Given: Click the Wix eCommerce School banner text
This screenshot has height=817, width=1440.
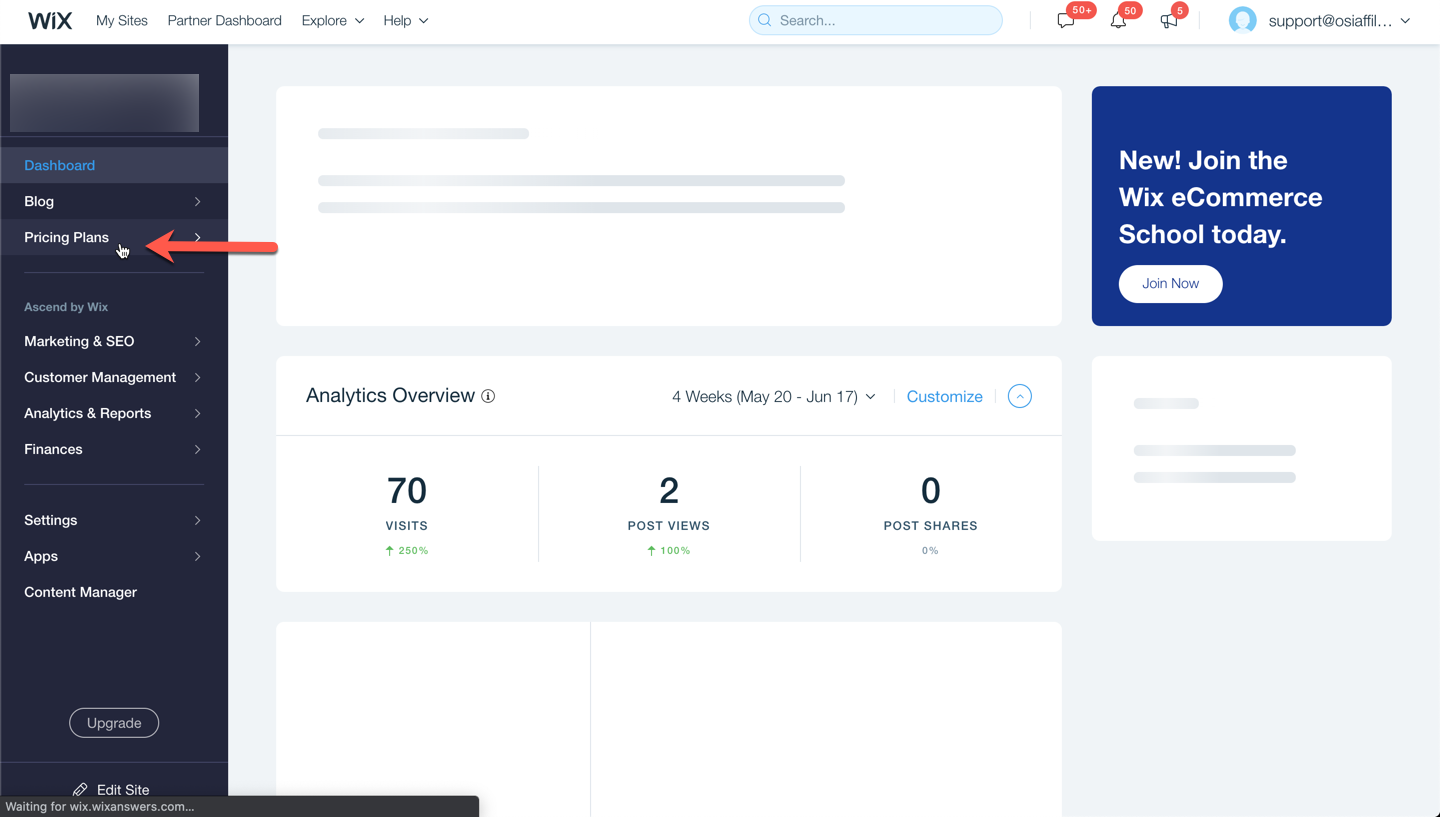Looking at the screenshot, I should pyautogui.click(x=1220, y=197).
